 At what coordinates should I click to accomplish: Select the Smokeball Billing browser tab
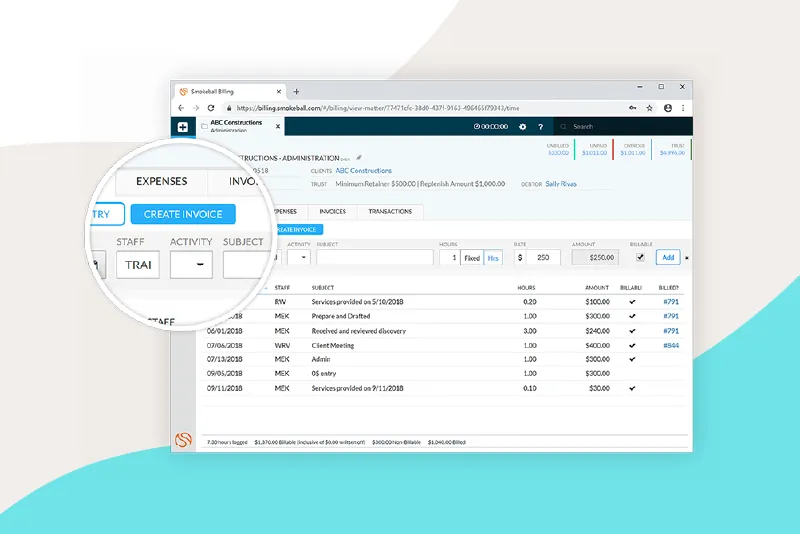point(231,92)
